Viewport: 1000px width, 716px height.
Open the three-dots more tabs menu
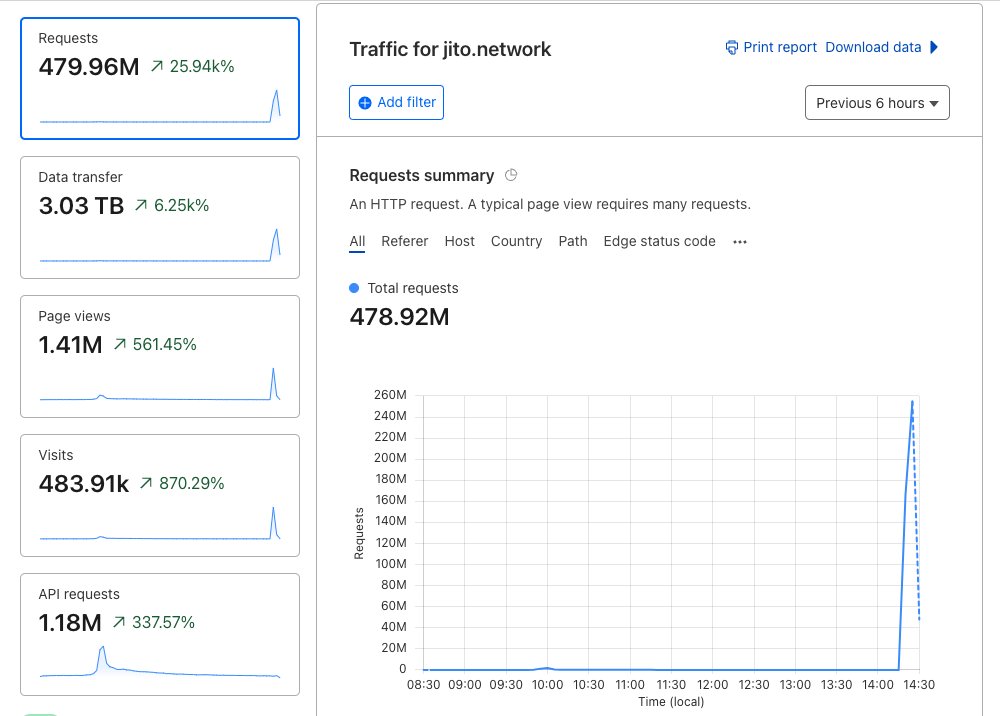pyautogui.click(x=740, y=242)
